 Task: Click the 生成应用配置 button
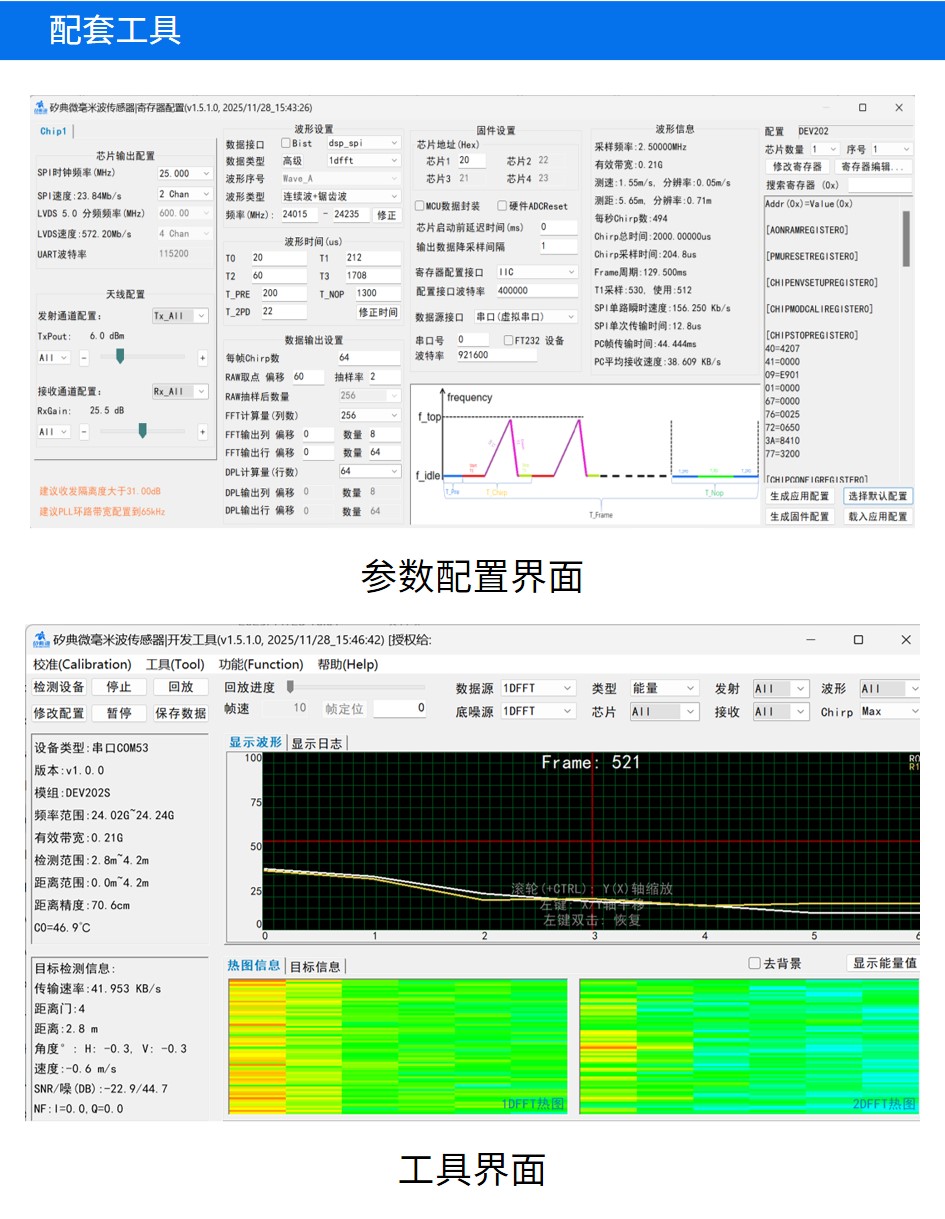(799, 496)
